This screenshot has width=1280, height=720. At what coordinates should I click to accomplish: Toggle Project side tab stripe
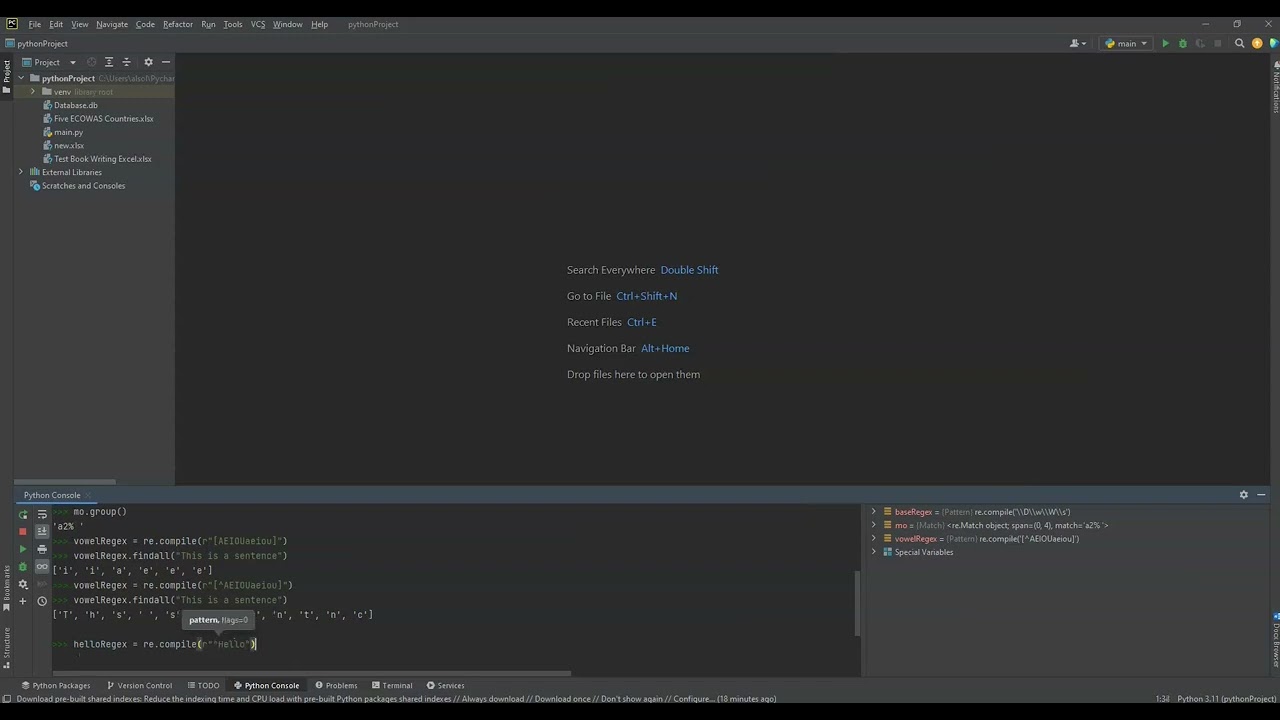[x=6, y=77]
